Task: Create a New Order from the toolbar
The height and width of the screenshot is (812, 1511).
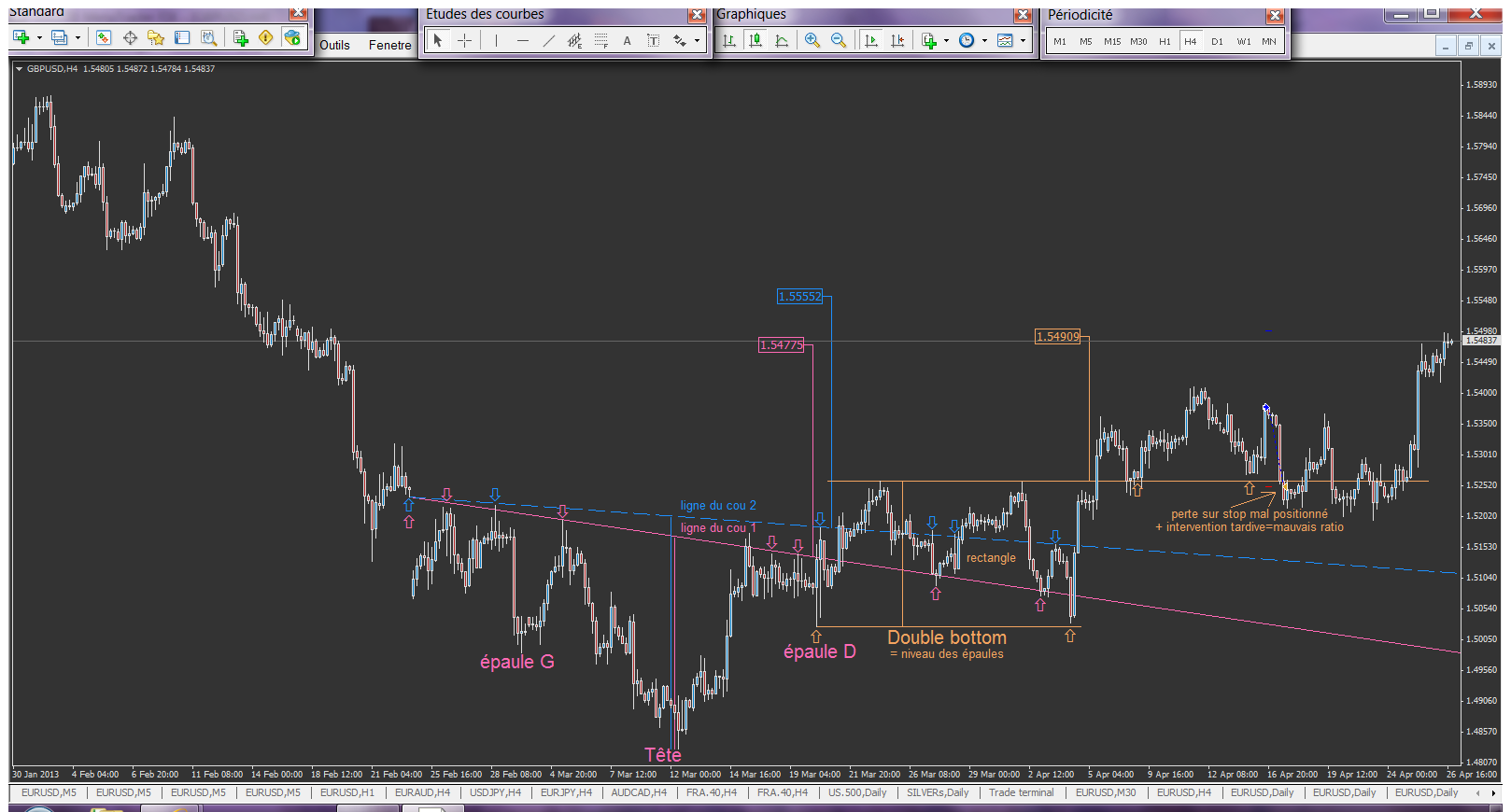Action: point(240,37)
